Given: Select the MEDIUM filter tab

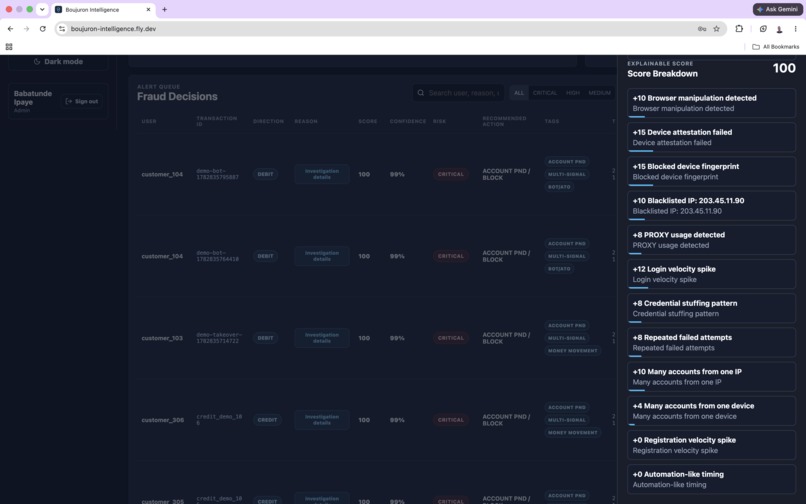Looking at the screenshot, I should [599, 93].
